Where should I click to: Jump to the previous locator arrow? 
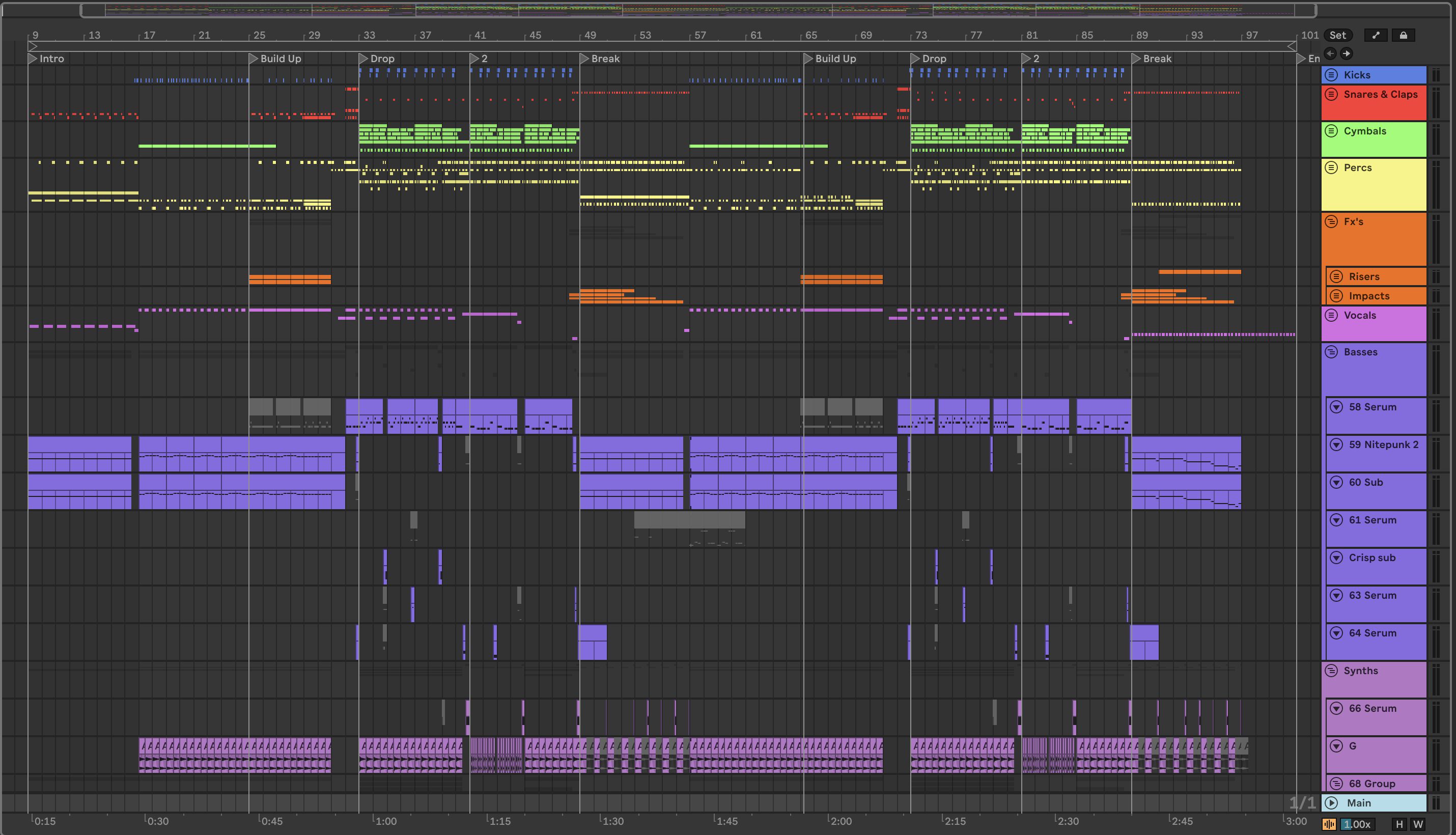1330,53
